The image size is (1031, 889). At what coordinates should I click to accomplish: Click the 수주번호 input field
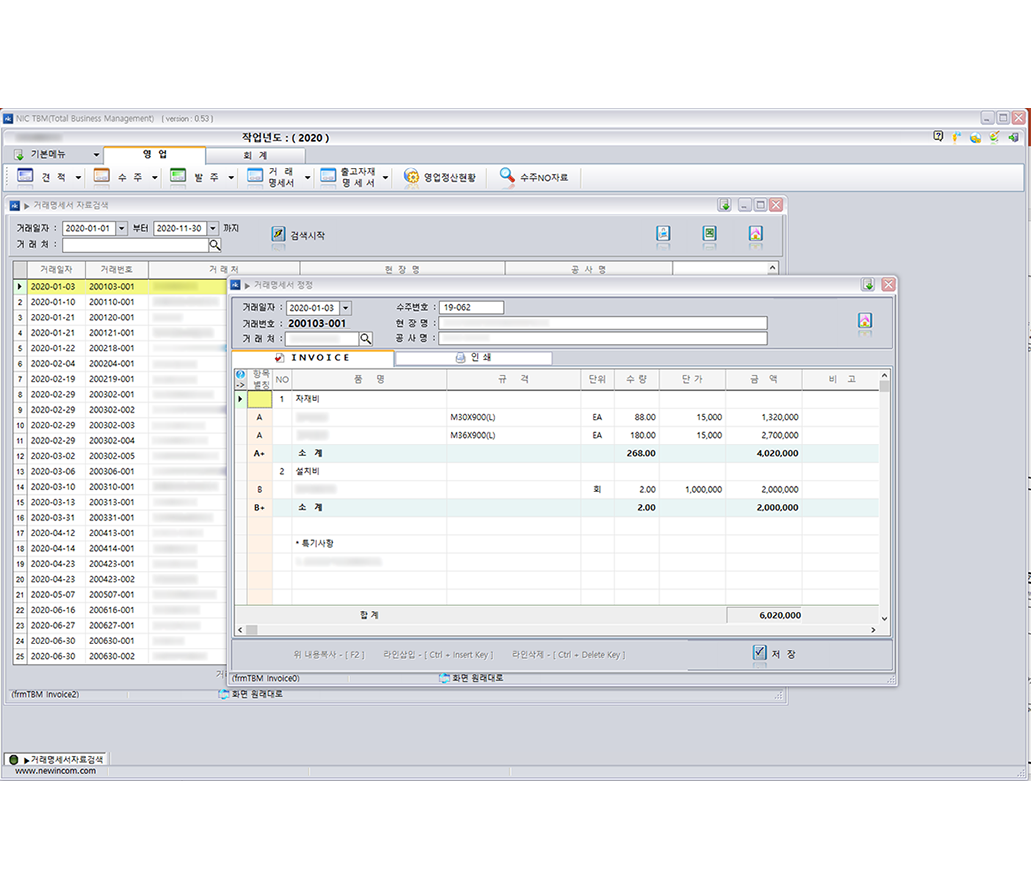[471, 308]
